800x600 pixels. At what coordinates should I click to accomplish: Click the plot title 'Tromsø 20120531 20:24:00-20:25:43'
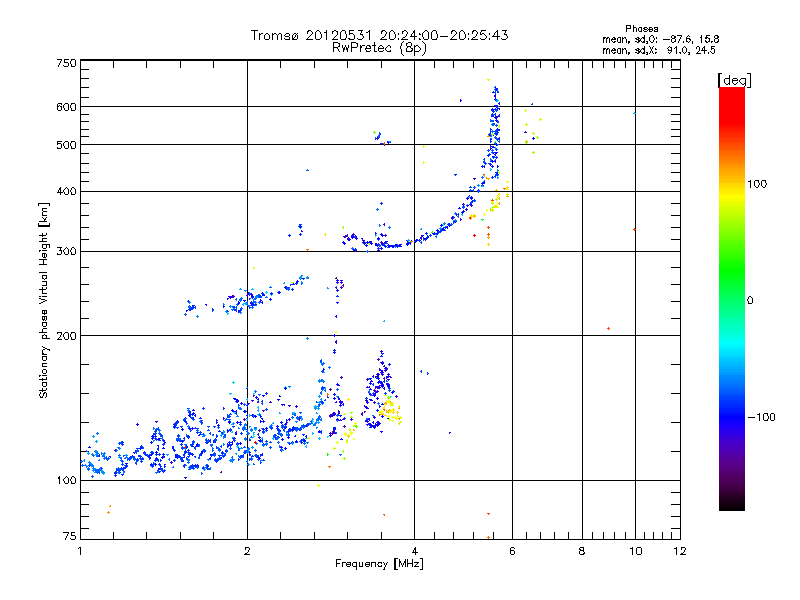(379, 35)
